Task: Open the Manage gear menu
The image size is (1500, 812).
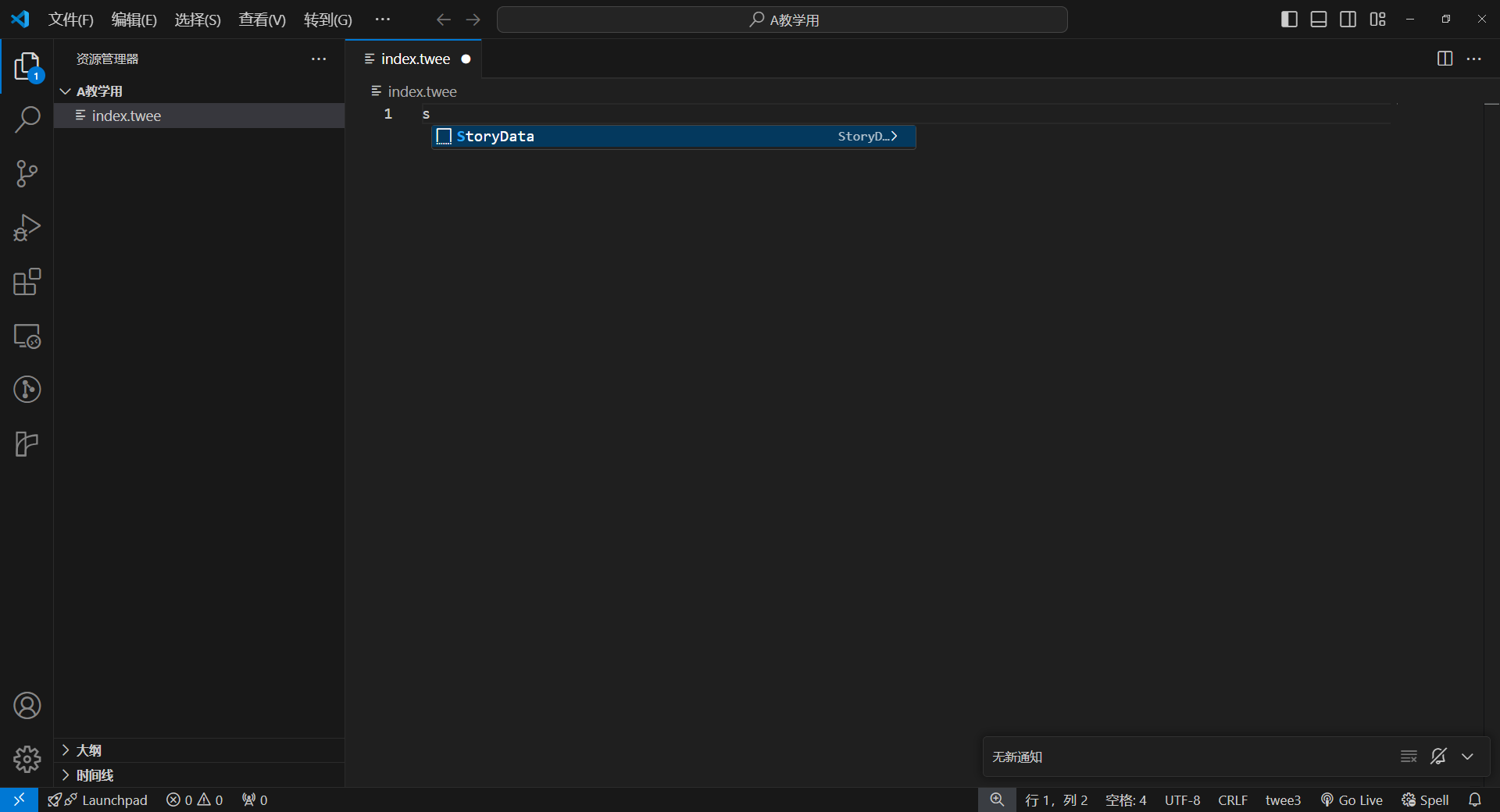Action: click(x=27, y=759)
